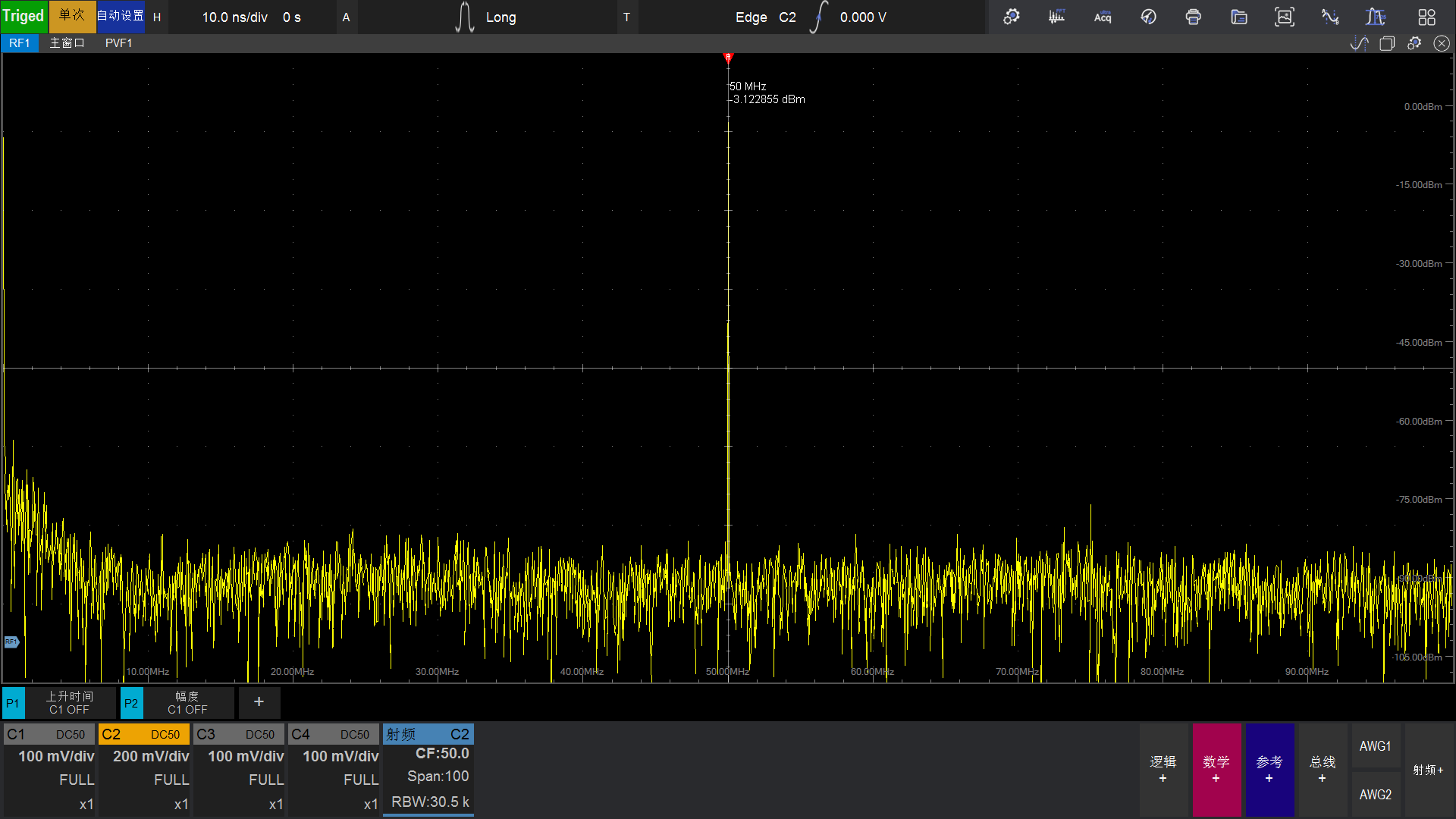The width and height of the screenshot is (1456, 819).
Task: Add a 总线 bus channel
Action: click(1323, 770)
